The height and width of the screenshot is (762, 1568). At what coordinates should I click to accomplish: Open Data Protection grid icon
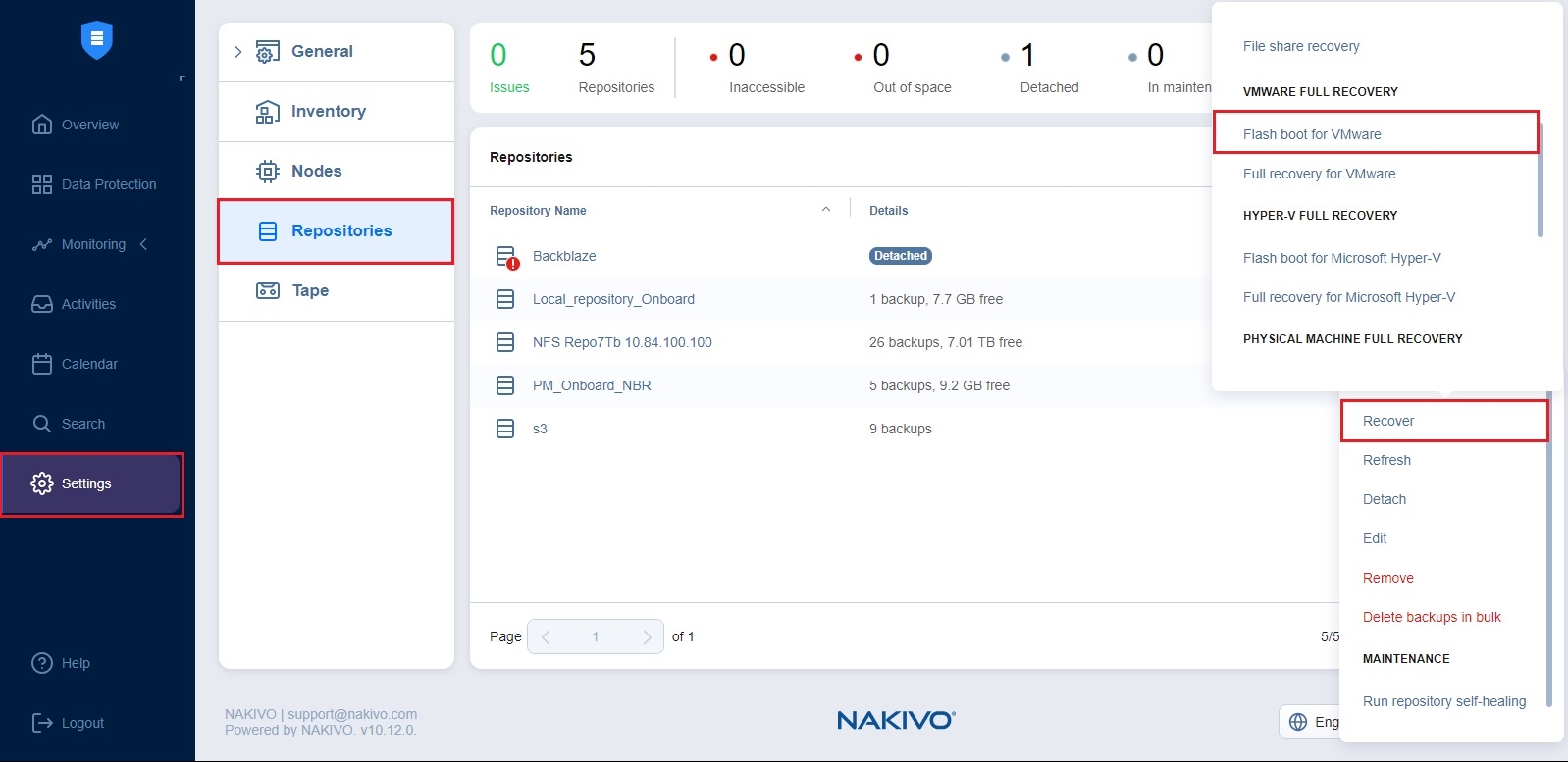coord(41,184)
